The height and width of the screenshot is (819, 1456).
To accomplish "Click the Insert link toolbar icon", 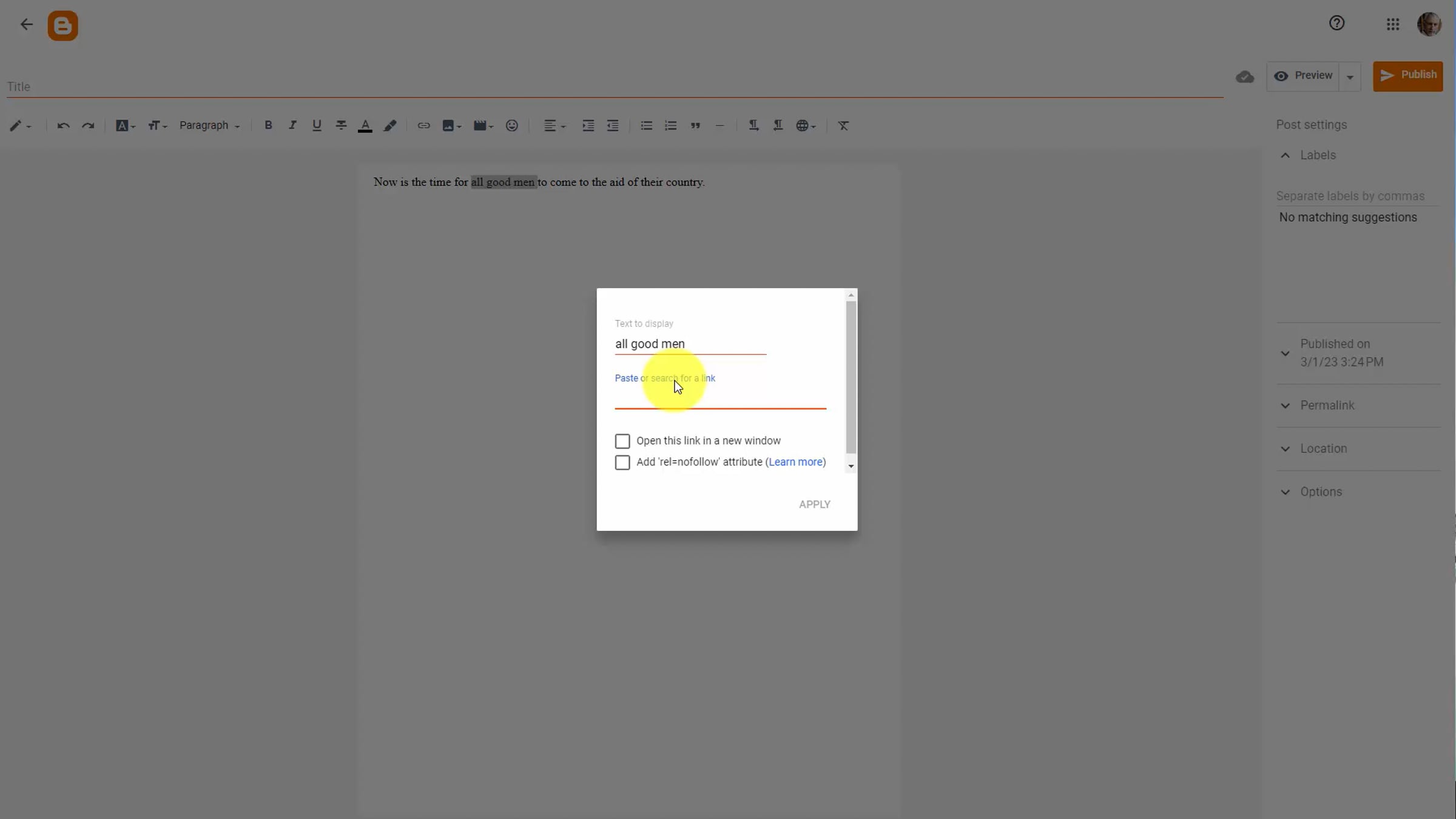I will point(423,126).
